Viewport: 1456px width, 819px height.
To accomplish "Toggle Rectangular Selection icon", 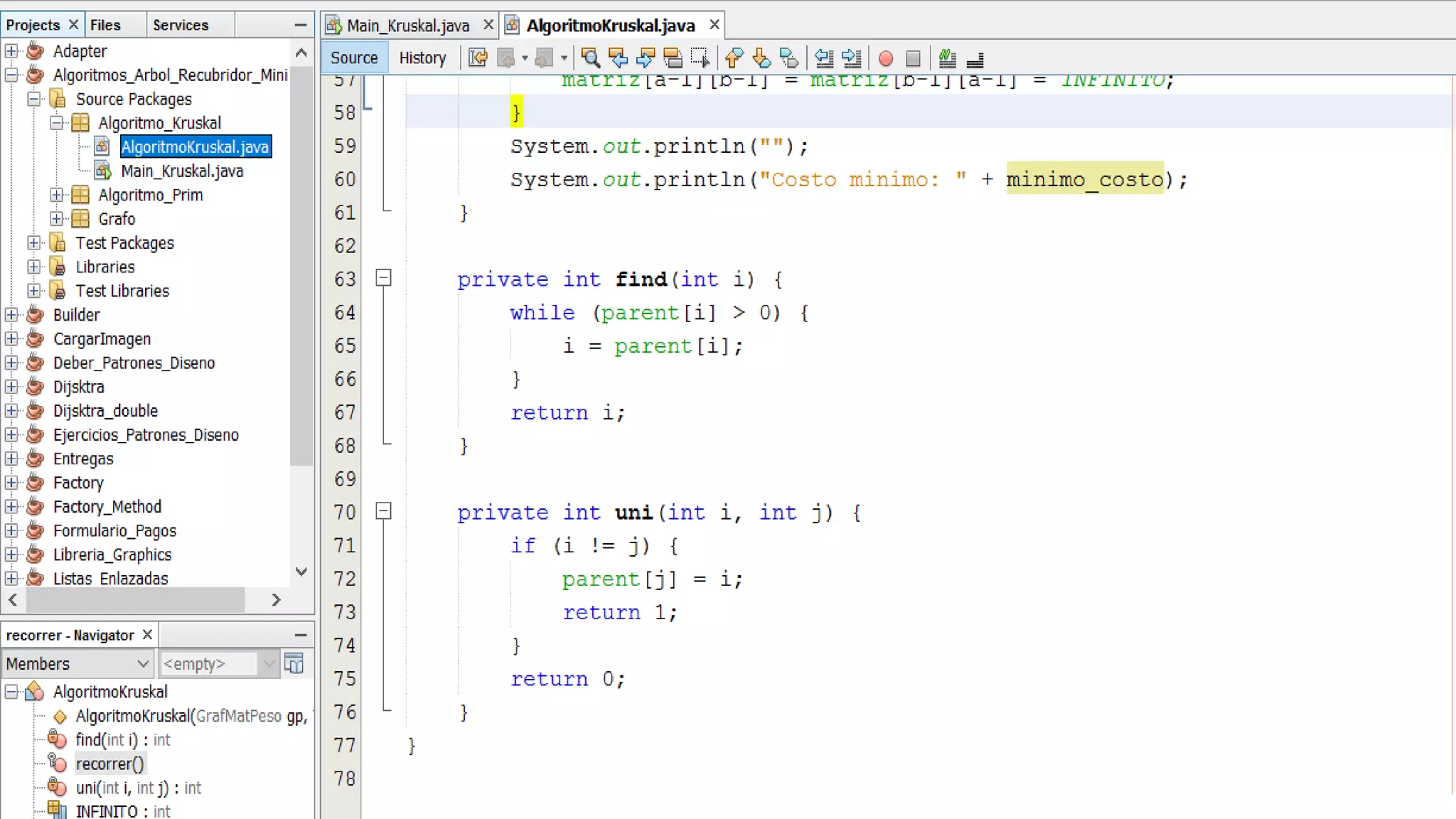I will tap(700, 58).
